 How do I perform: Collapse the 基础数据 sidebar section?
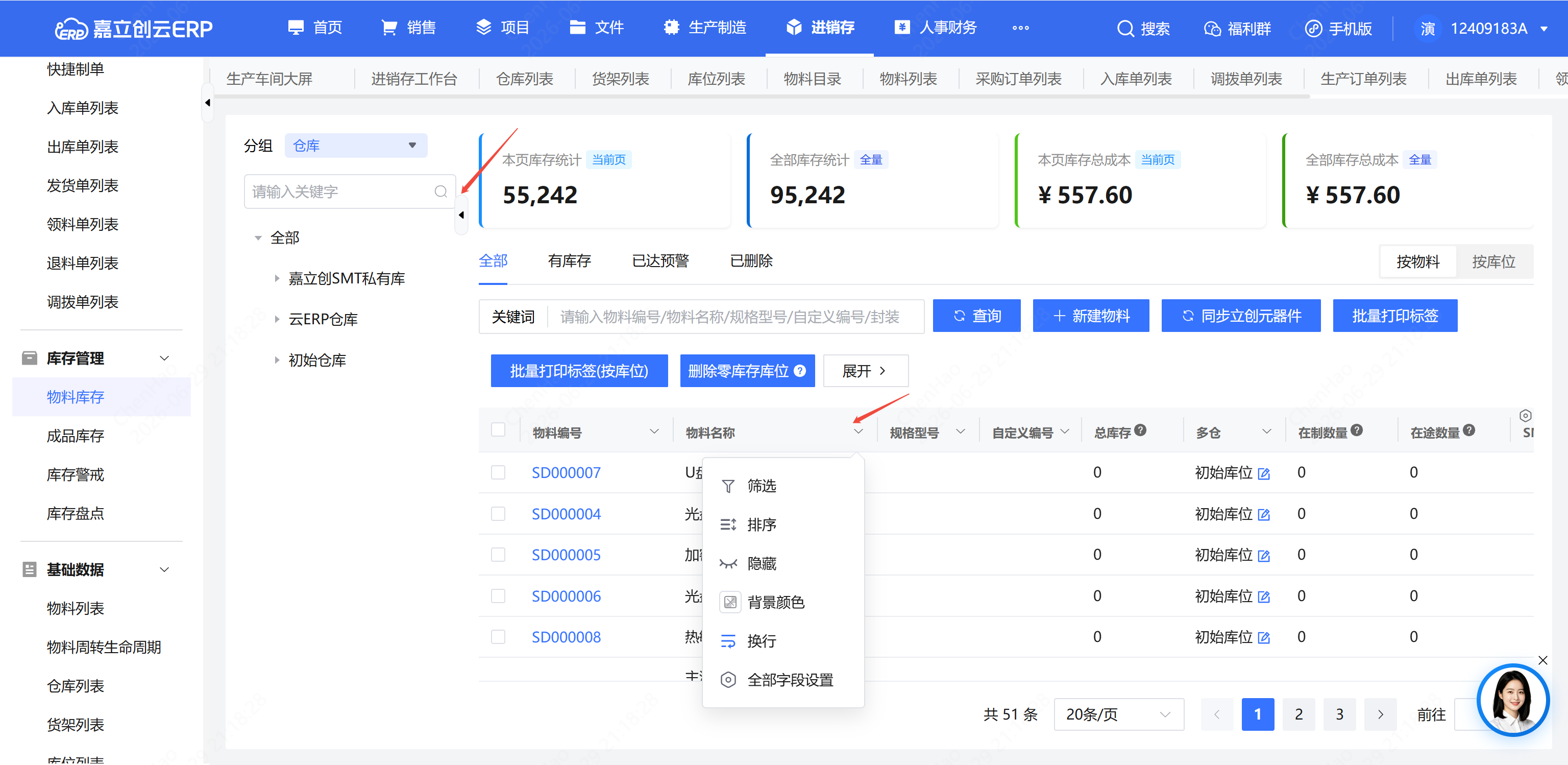pos(164,570)
